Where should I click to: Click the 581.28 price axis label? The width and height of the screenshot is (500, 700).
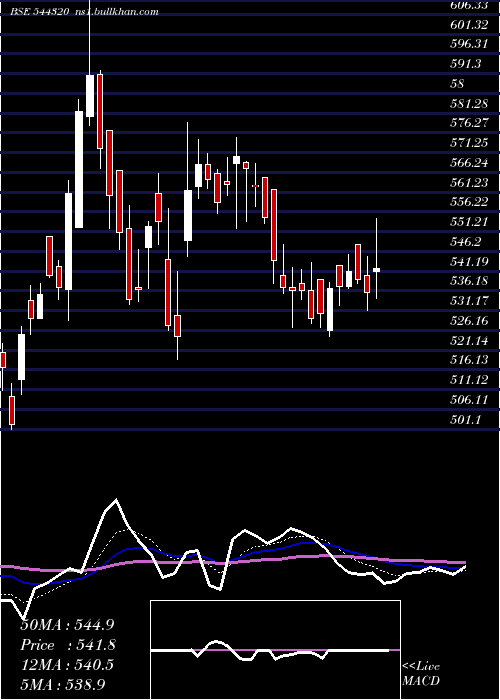point(469,104)
